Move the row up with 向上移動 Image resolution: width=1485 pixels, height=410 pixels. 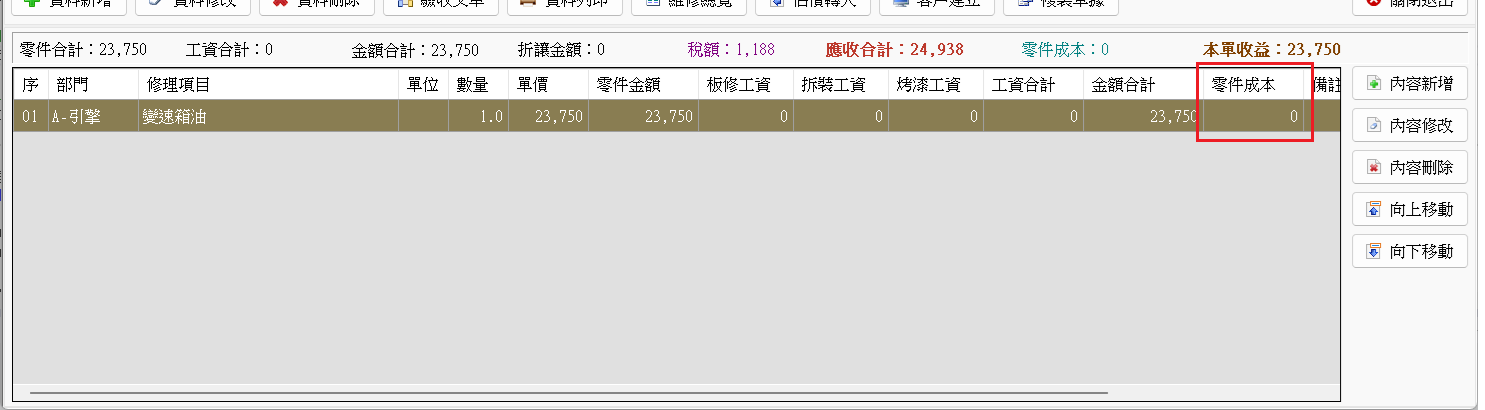point(1410,209)
